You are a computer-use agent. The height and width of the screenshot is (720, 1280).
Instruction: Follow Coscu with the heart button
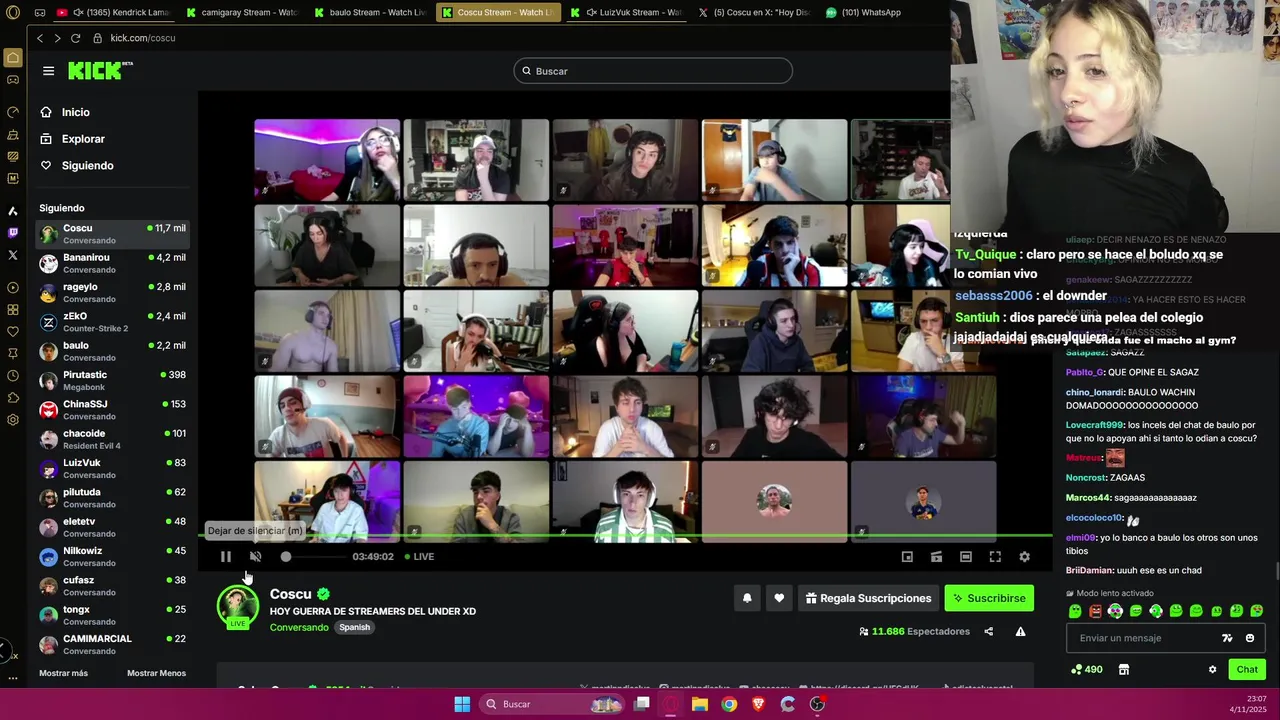[779, 598]
